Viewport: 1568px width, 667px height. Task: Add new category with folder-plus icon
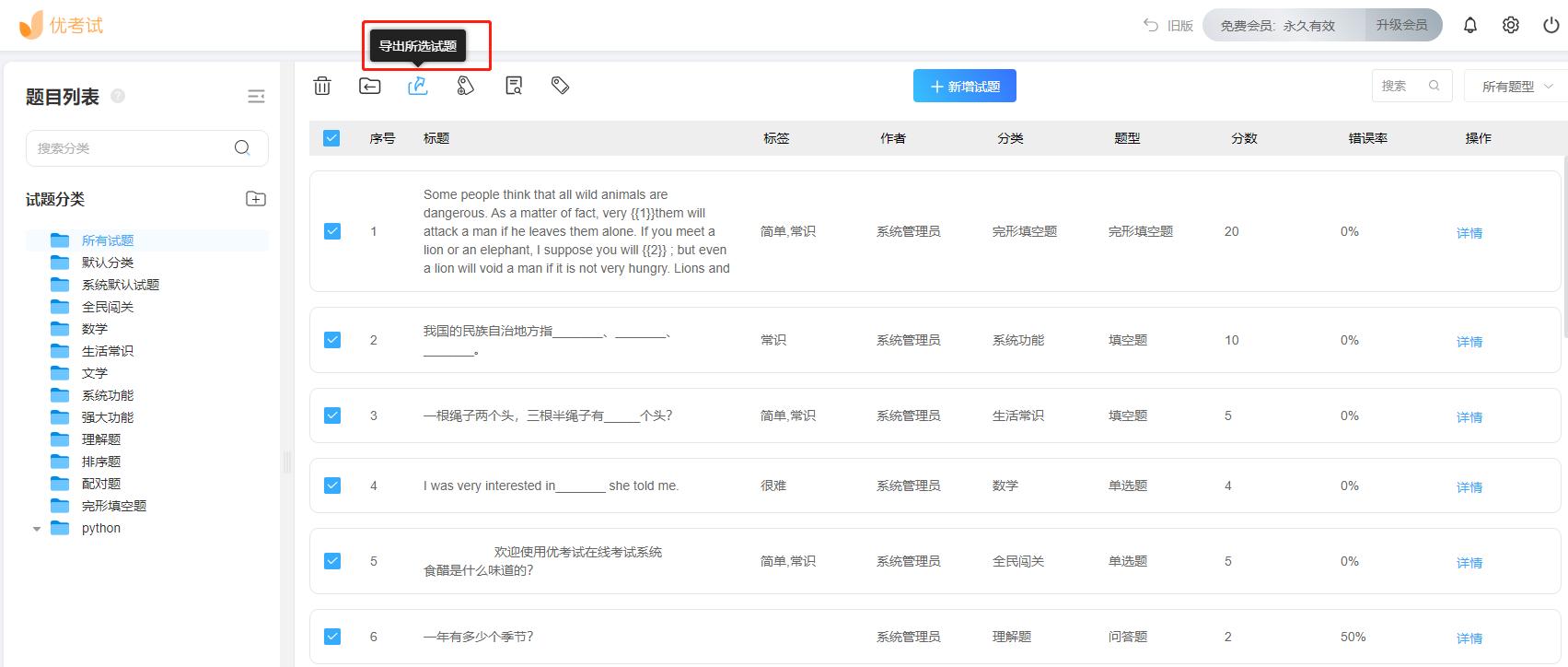[256, 199]
